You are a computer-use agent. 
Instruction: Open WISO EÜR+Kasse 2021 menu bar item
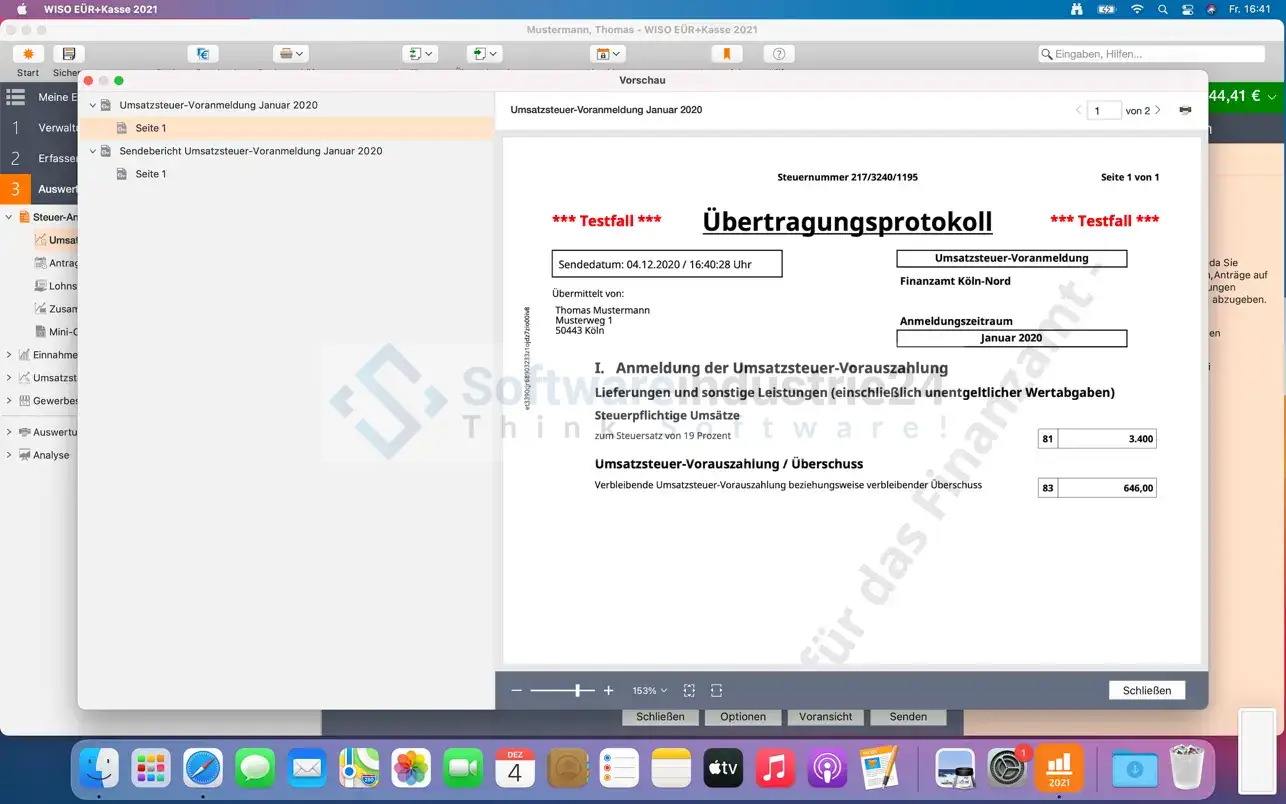(x=100, y=9)
